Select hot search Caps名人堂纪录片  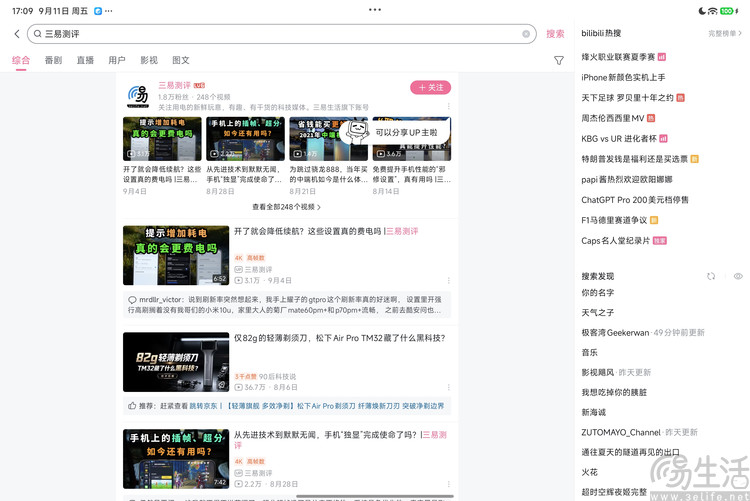[616, 241]
